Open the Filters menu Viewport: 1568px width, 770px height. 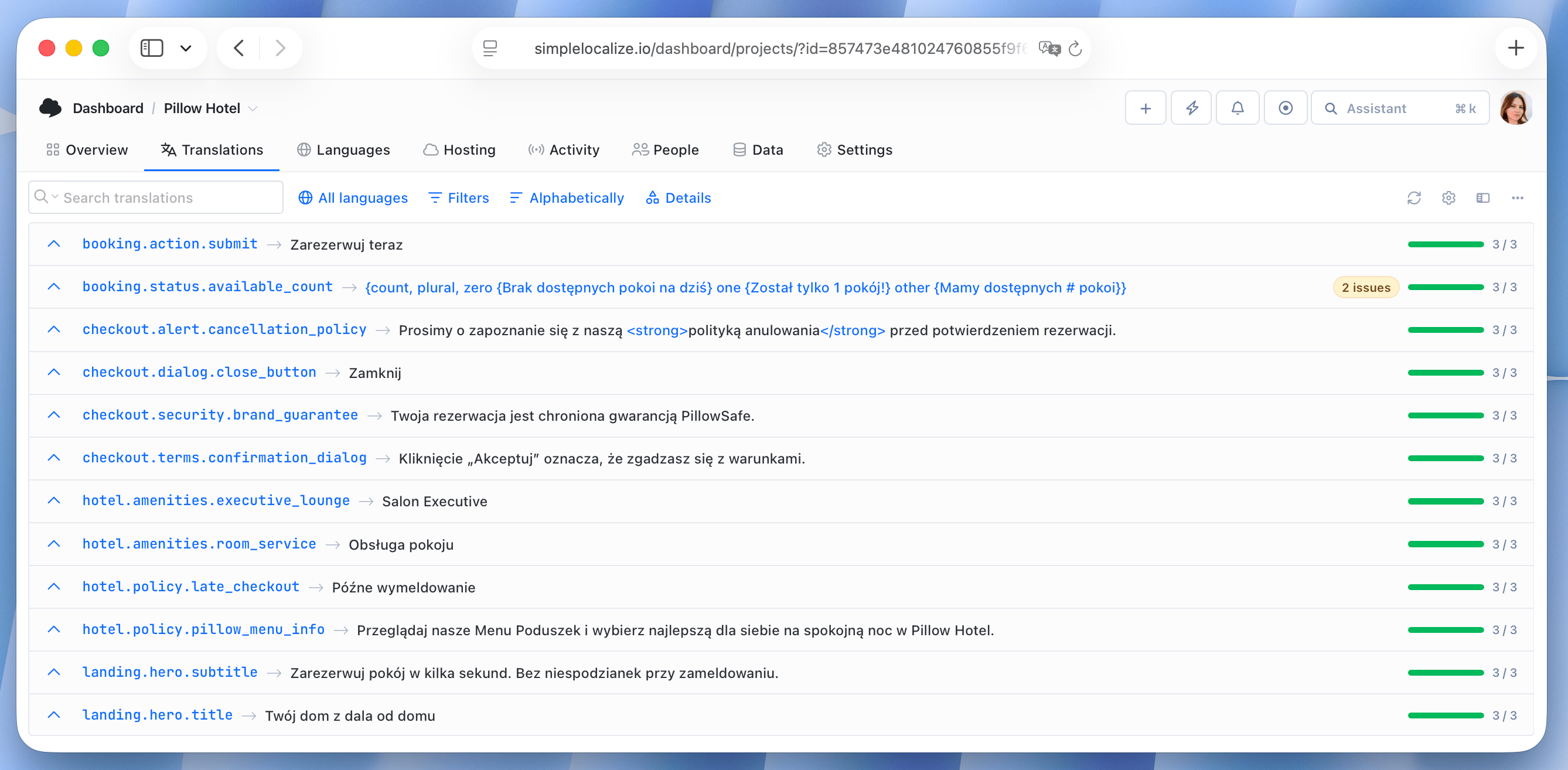459,198
